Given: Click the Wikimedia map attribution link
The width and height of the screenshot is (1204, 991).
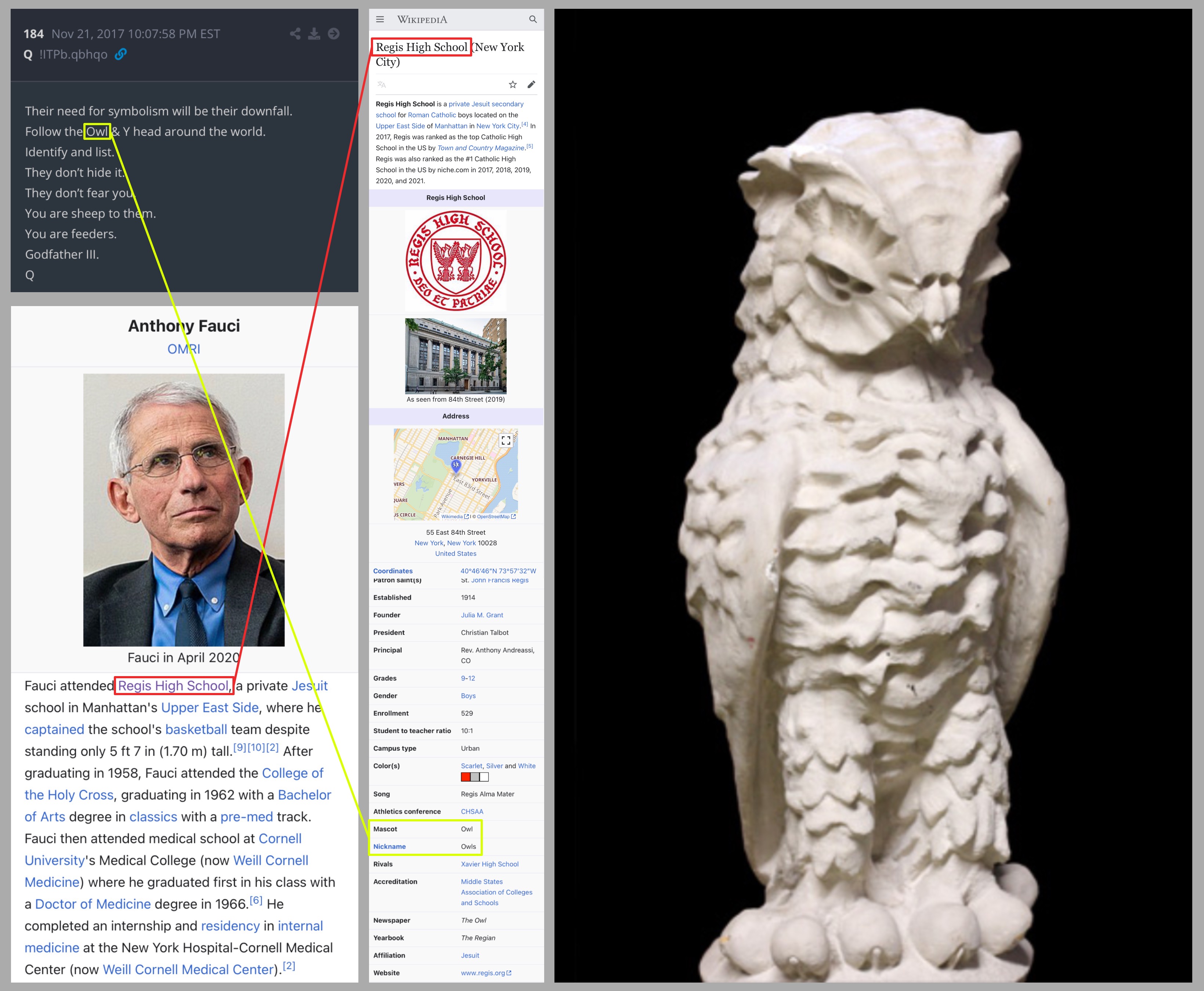Looking at the screenshot, I should coord(455,517).
